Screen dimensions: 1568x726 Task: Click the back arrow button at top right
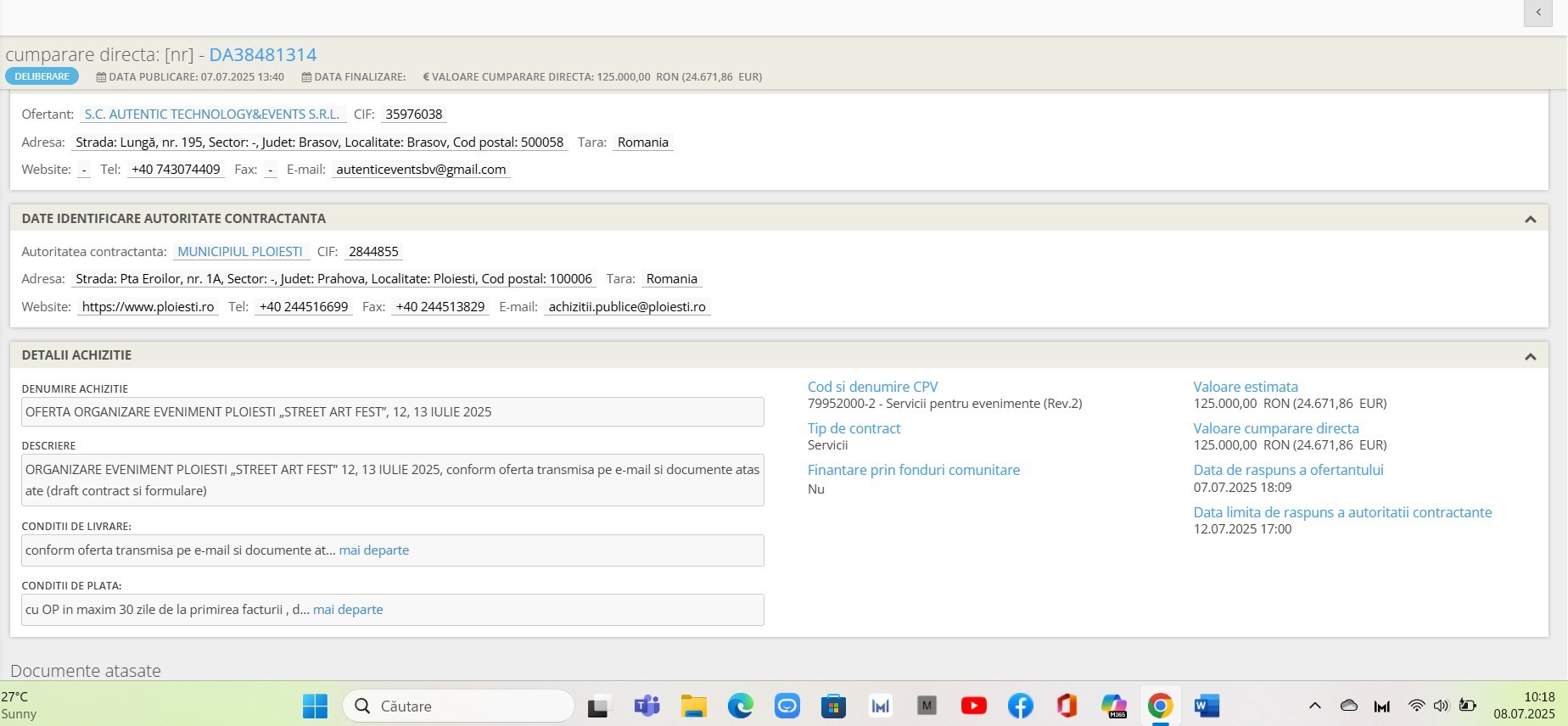[1537, 13]
